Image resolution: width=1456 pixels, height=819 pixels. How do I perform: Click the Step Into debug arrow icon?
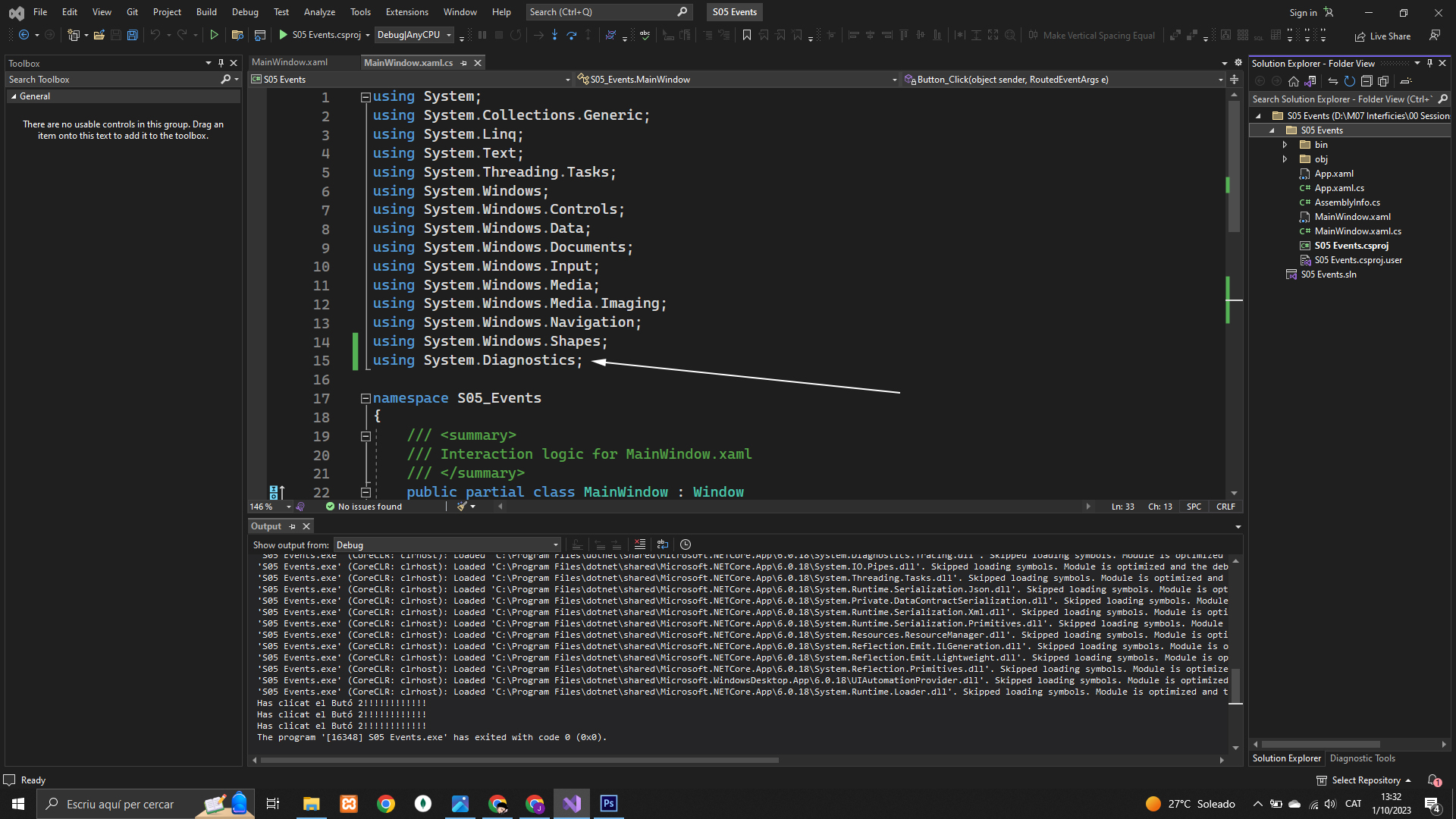pyautogui.click(x=554, y=35)
